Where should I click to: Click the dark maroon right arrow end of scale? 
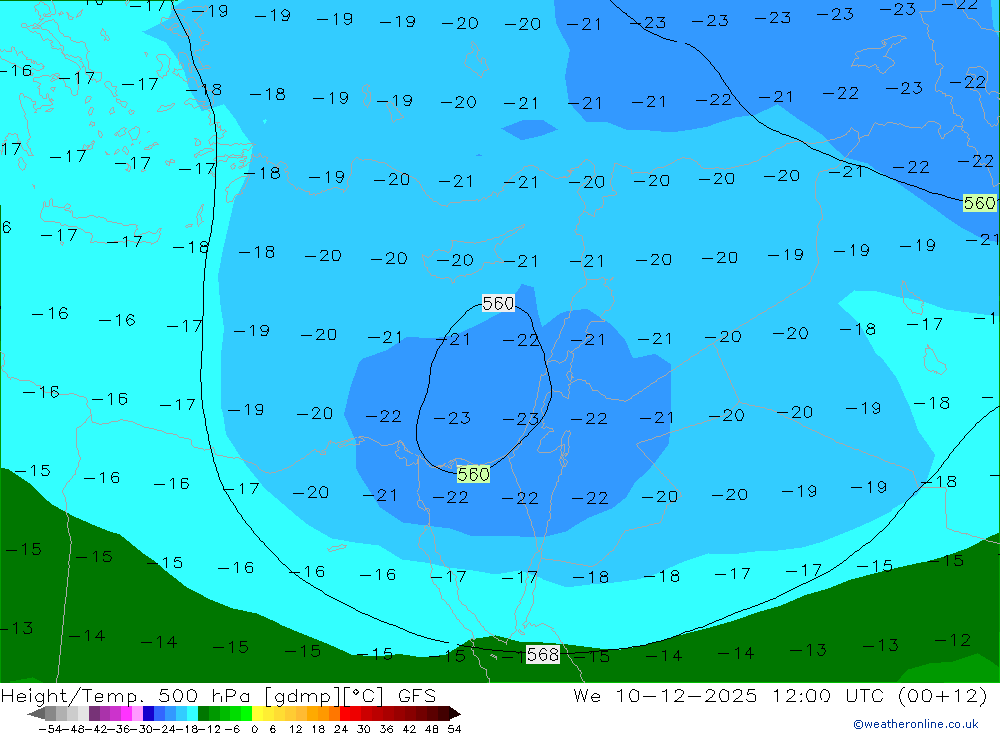[x=455, y=713]
